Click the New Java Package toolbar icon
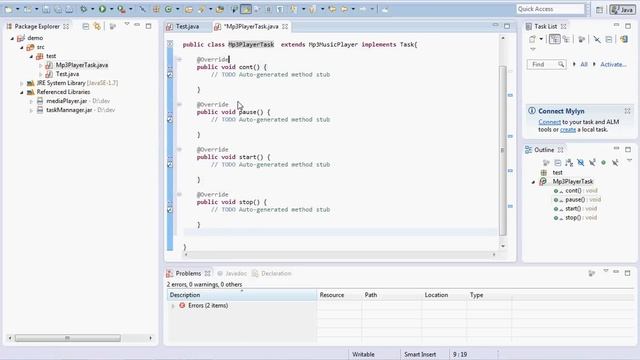640x360 pixels. (156, 9)
